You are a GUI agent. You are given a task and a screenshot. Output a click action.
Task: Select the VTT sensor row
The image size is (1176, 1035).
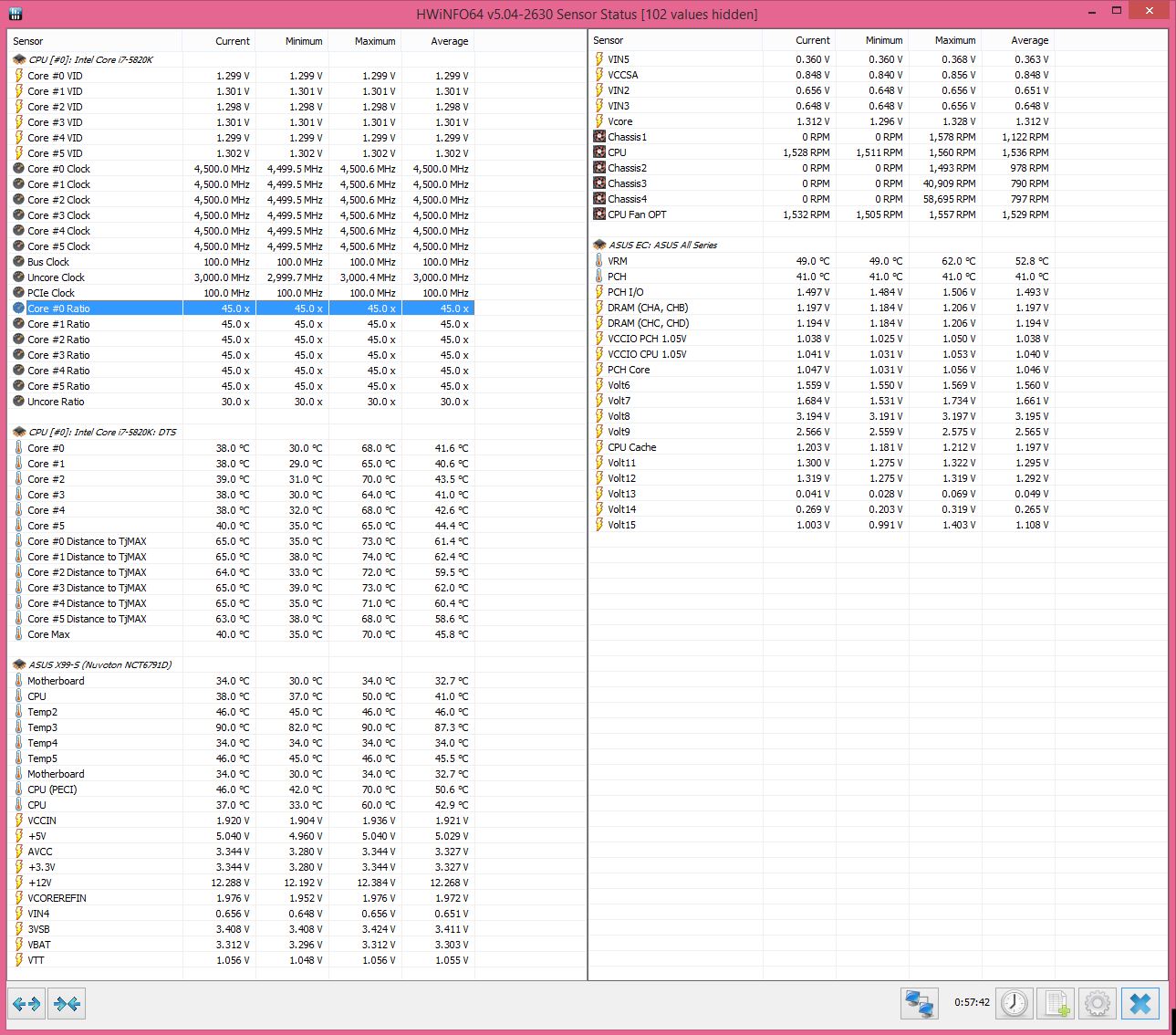click(x=243, y=960)
